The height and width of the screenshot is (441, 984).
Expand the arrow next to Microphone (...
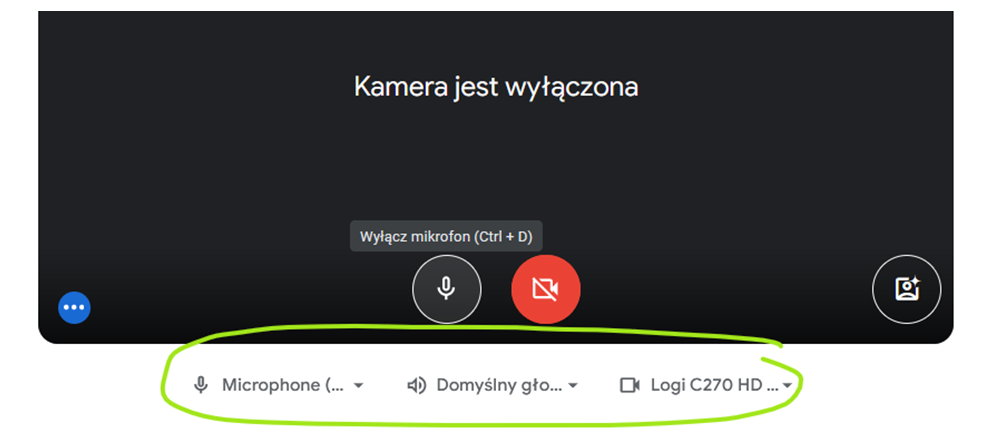(x=358, y=386)
